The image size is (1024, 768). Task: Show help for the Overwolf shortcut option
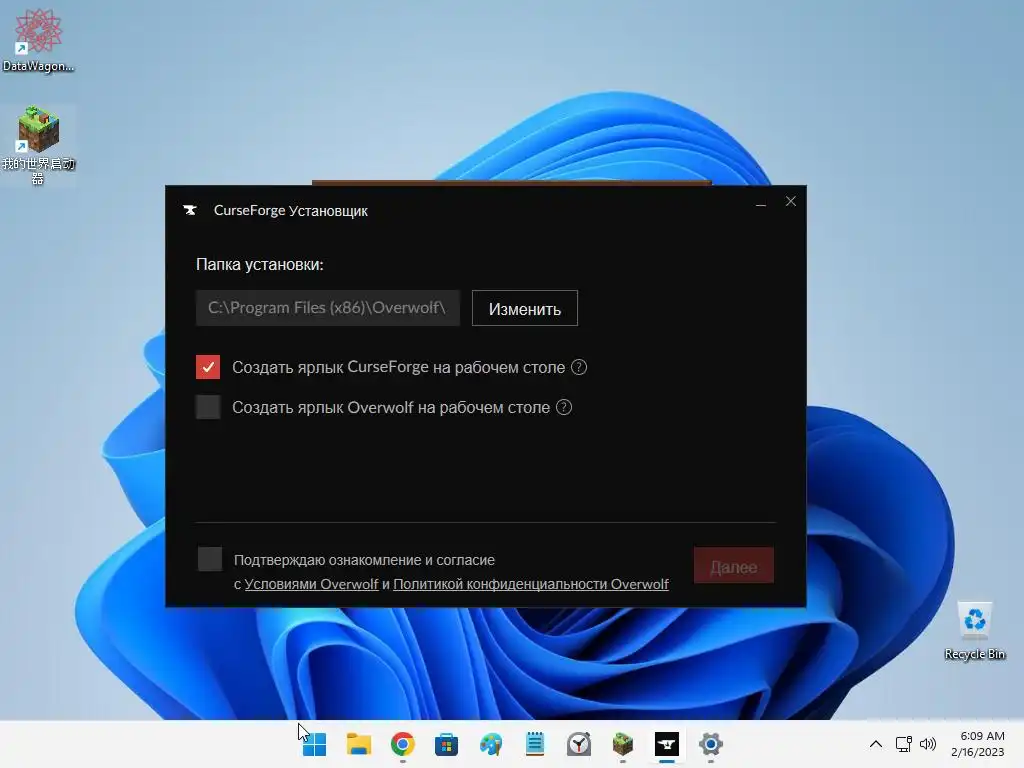pyautogui.click(x=564, y=408)
